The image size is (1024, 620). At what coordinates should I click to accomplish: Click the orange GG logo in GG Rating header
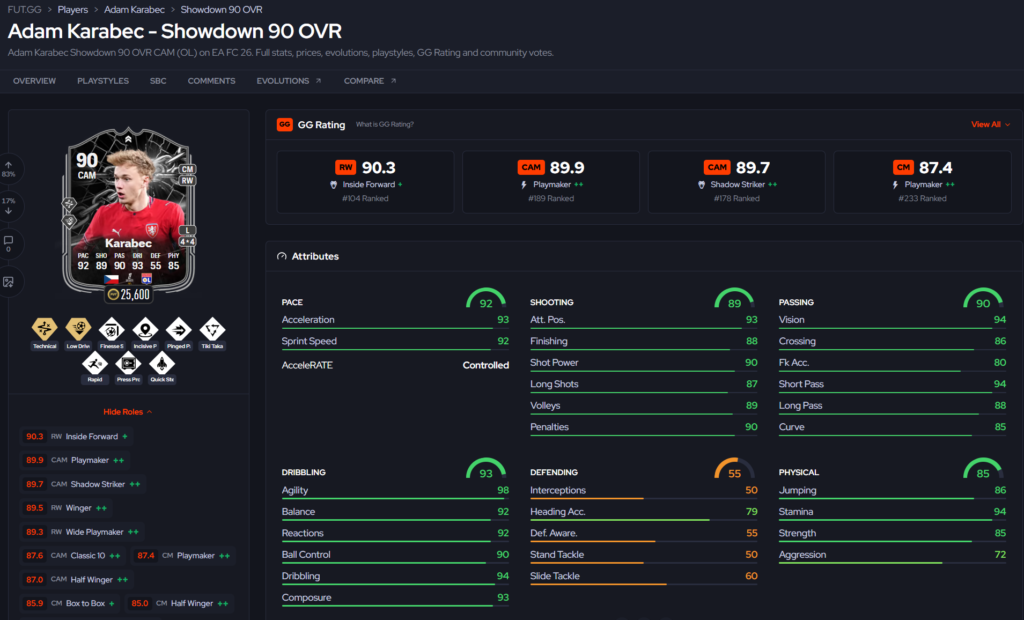[285, 124]
